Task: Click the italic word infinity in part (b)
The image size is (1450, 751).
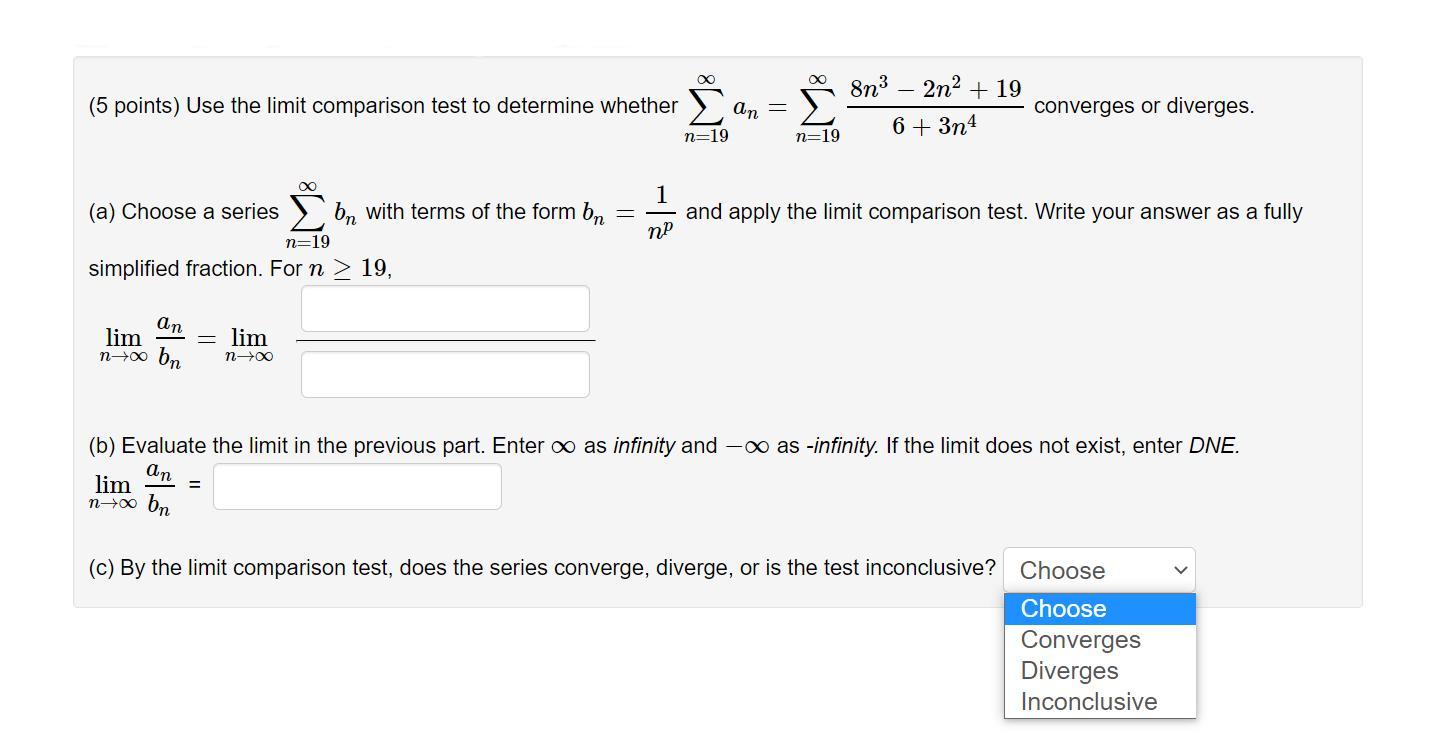Action: [x=643, y=446]
